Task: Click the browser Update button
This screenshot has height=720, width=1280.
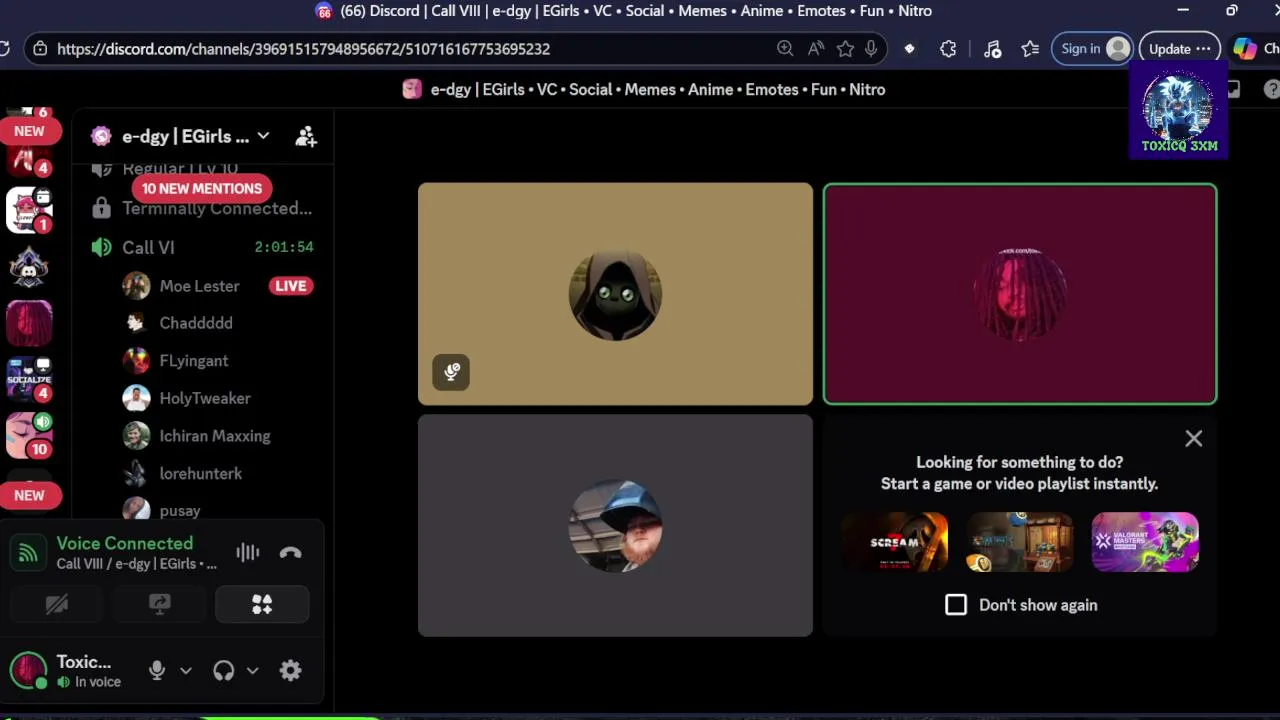Action: click(1179, 49)
